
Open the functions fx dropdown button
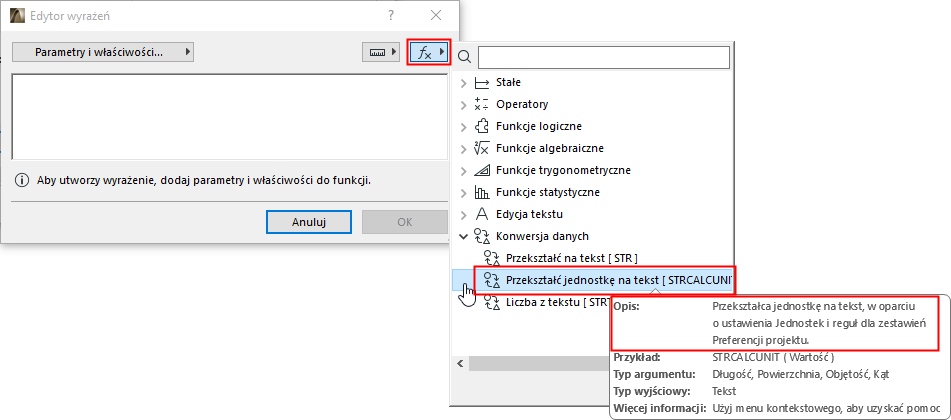430,52
